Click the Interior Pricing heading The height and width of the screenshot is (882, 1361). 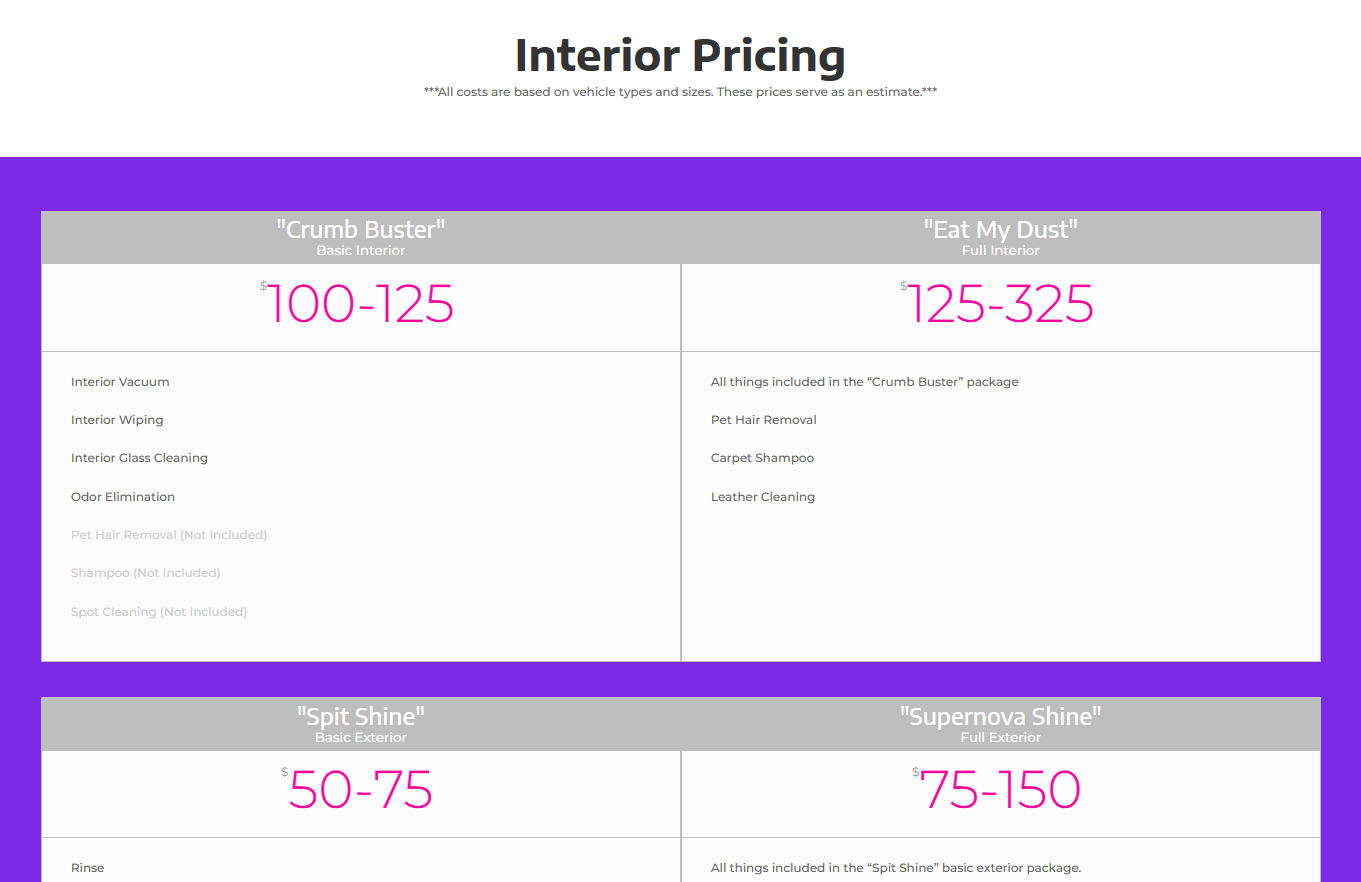(680, 55)
